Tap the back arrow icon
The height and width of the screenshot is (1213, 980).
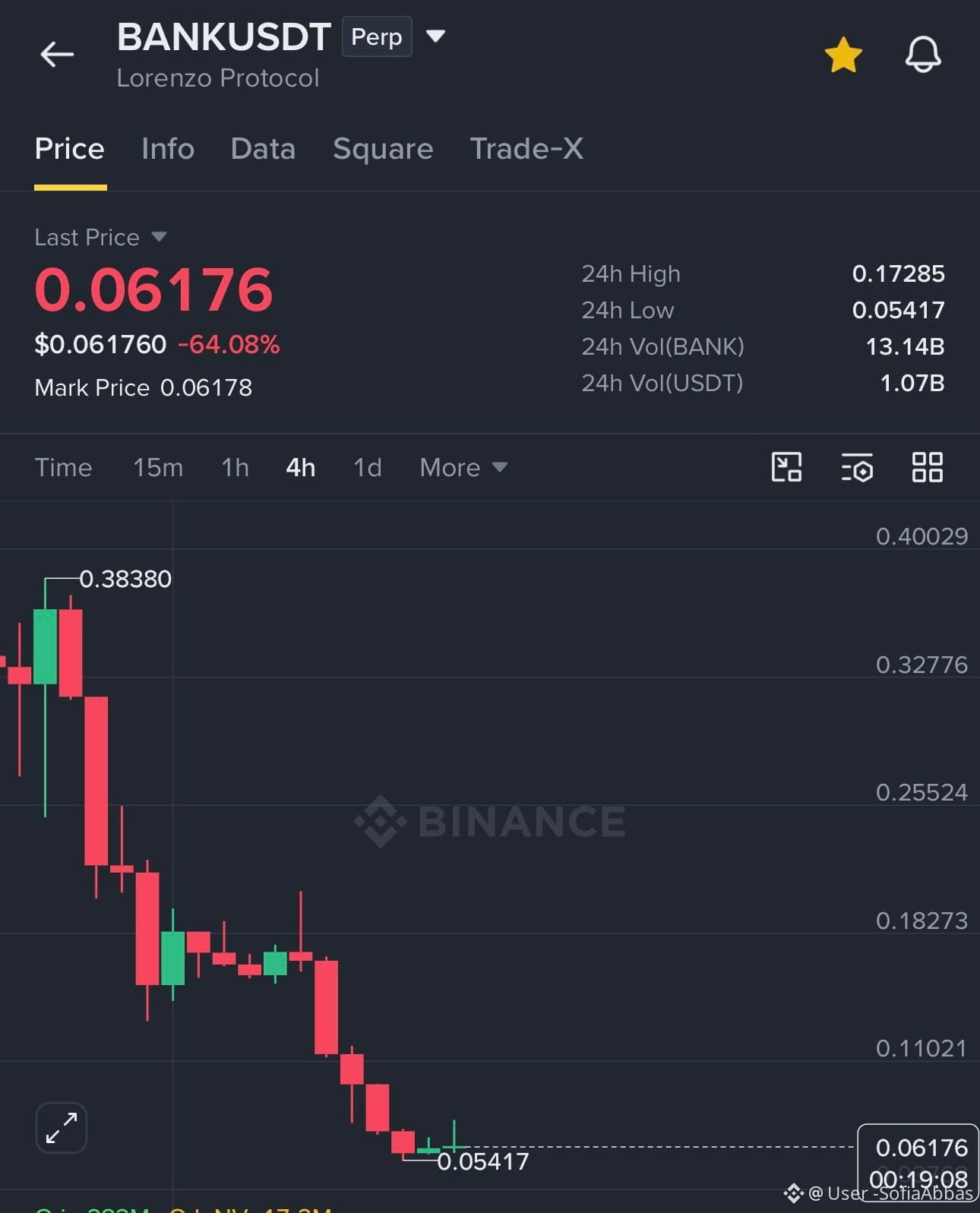[x=57, y=55]
